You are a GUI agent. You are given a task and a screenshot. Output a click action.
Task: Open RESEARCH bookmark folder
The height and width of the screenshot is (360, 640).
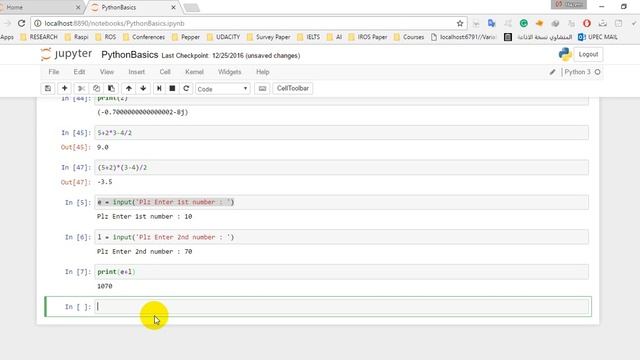[39, 37]
